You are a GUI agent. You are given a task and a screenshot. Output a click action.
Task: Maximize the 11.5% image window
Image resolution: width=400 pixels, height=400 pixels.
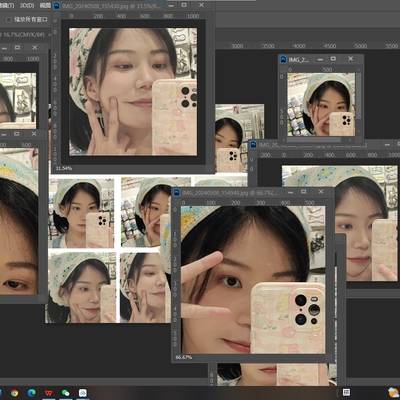(x=184, y=5)
